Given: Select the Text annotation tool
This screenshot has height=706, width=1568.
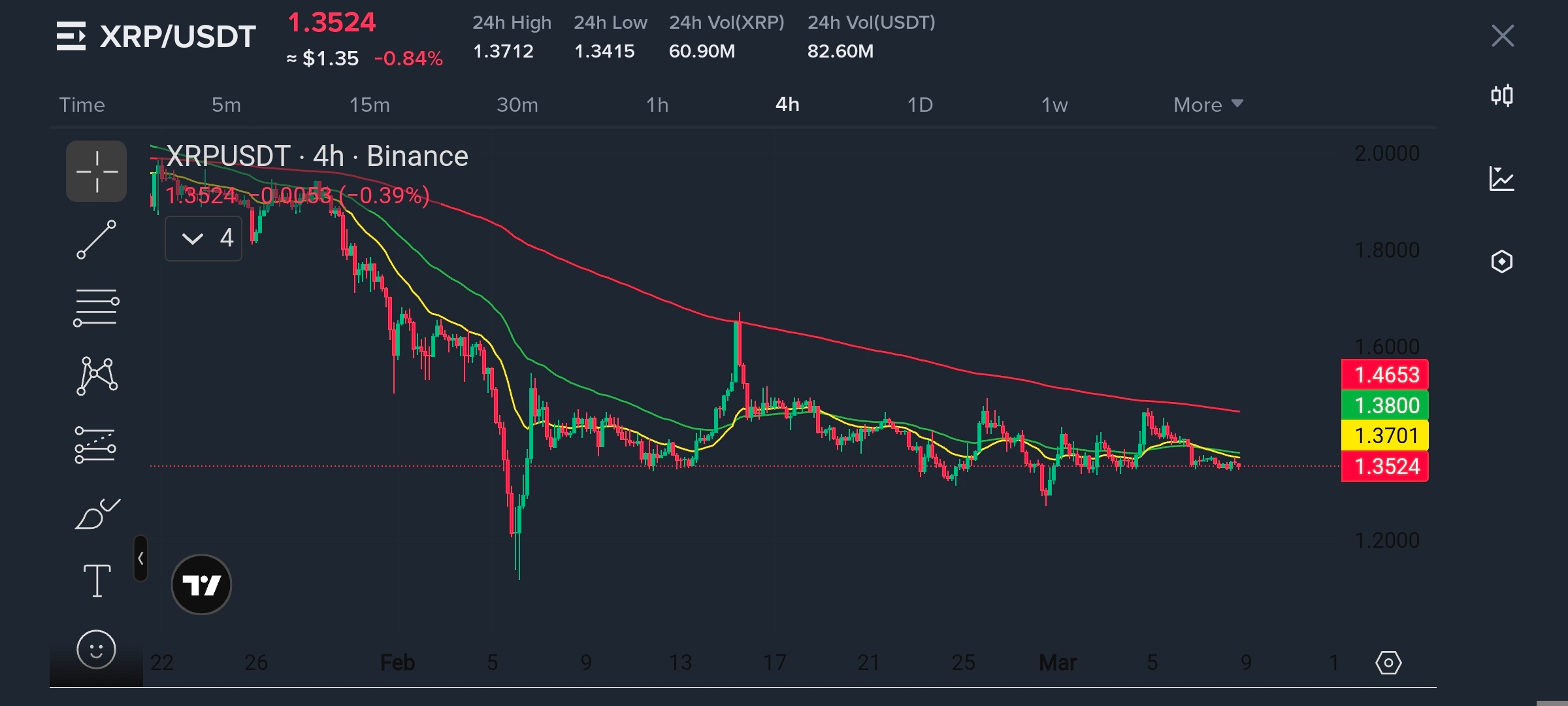Looking at the screenshot, I should pyautogui.click(x=97, y=580).
